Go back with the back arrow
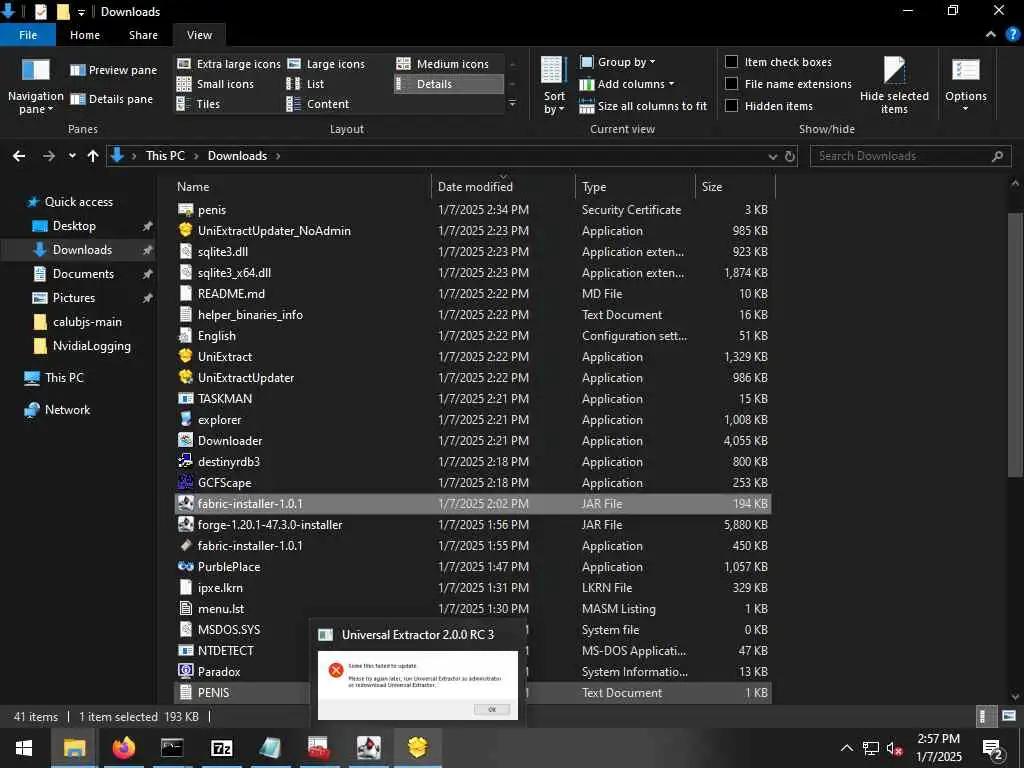The height and width of the screenshot is (768, 1024). coord(19,156)
